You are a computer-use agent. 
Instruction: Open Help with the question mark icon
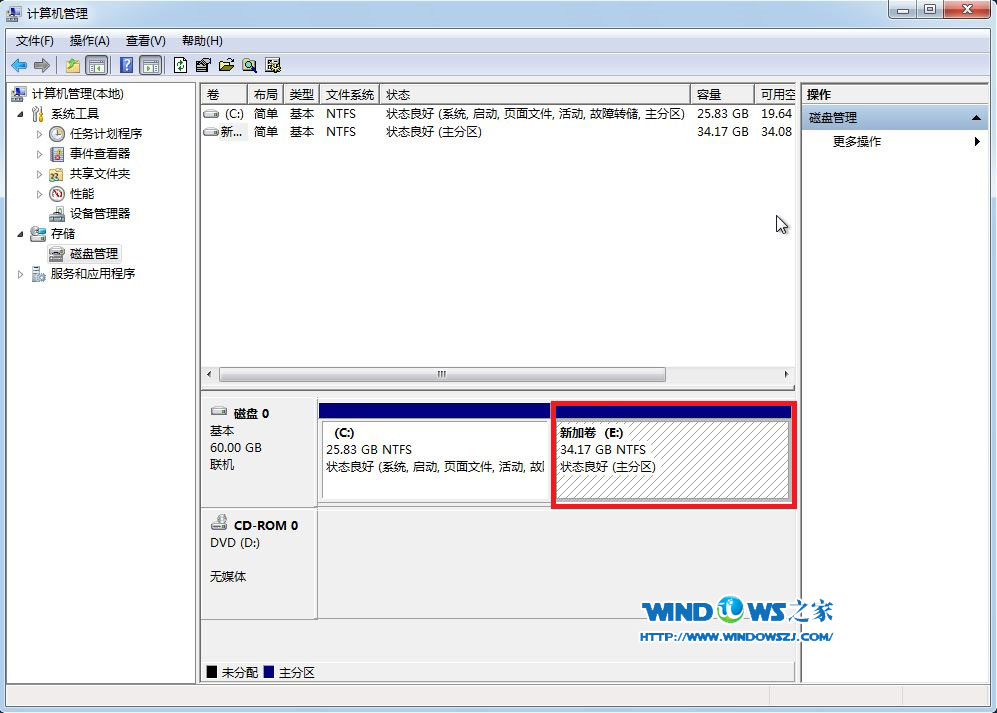click(127, 65)
